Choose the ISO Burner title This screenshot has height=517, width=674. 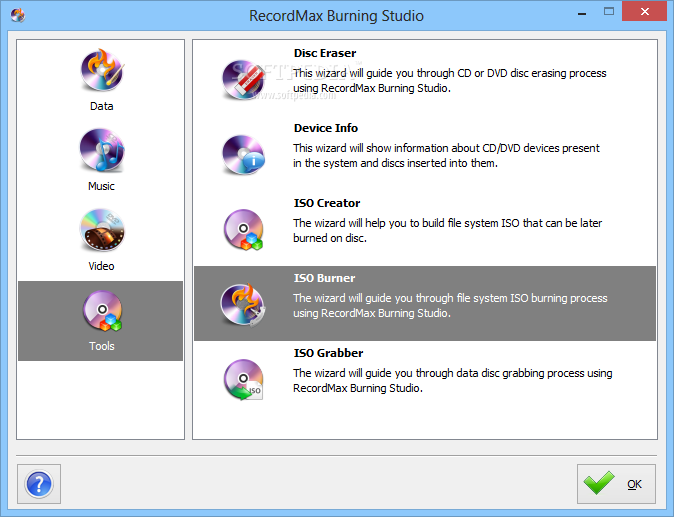click(x=325, y=278)
